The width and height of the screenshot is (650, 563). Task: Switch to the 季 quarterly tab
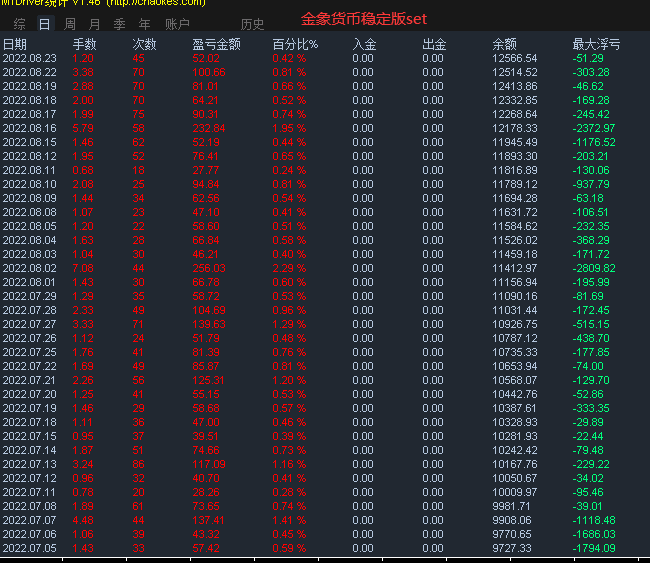(119, 24)
